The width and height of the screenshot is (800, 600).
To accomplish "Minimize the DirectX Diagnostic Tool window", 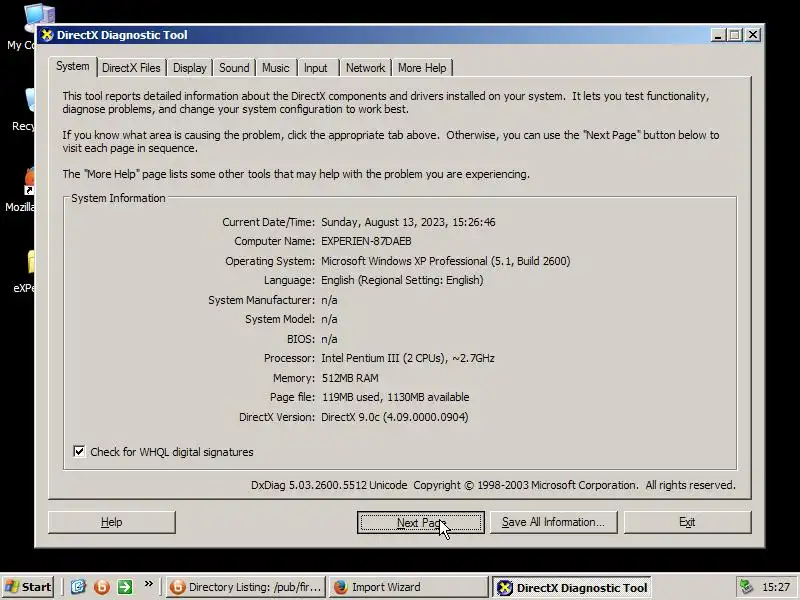I will (x=718, y=35).
